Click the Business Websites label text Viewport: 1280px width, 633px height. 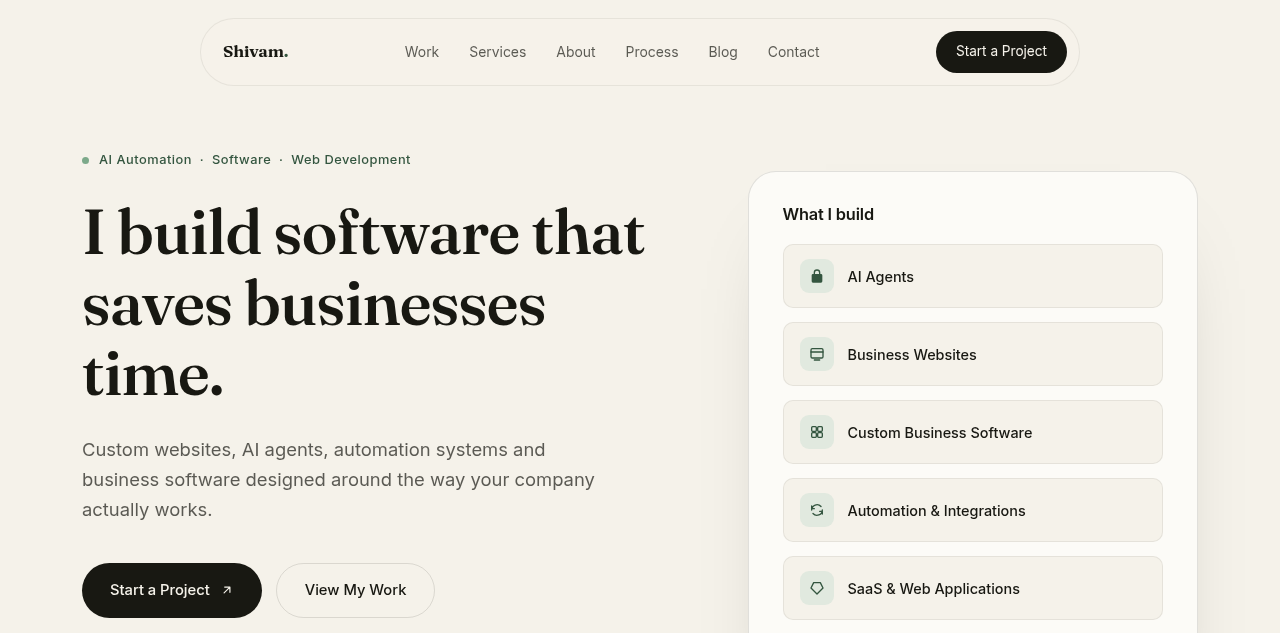[x=912, y=355]
